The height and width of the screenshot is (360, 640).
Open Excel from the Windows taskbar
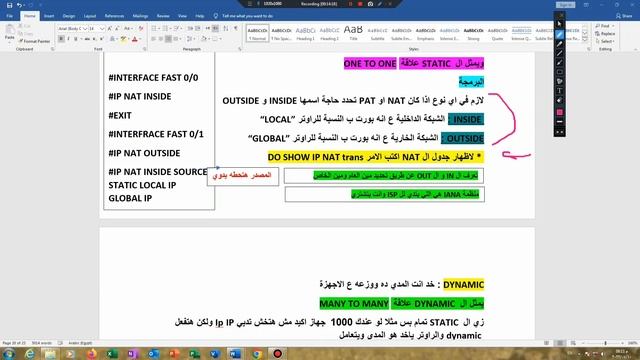[112, 354]
